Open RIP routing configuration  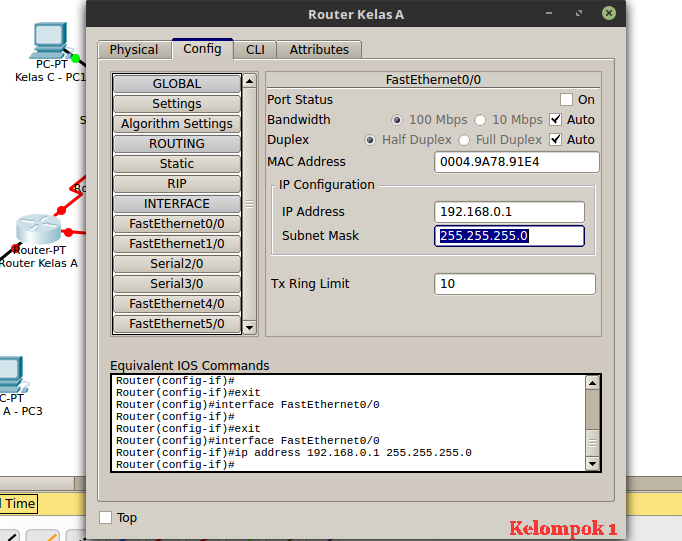coord(177,184)
